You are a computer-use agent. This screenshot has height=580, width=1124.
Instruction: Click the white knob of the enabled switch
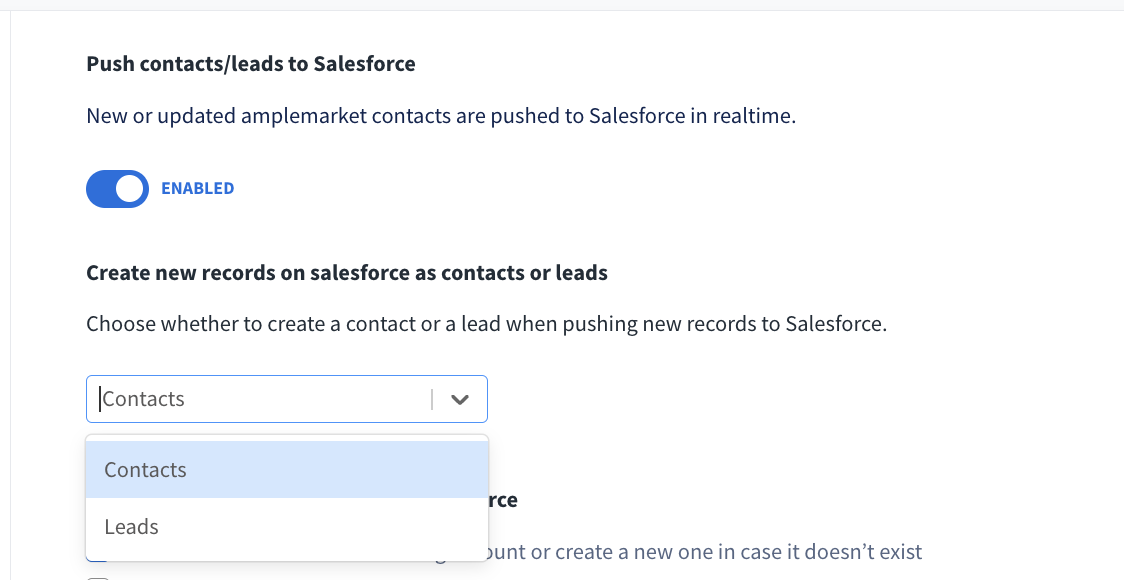pos(130,188)
